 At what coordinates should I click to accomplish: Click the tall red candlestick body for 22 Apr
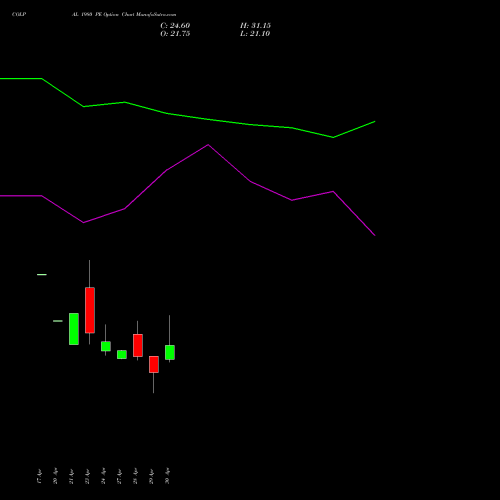click(x=90, y=310)
